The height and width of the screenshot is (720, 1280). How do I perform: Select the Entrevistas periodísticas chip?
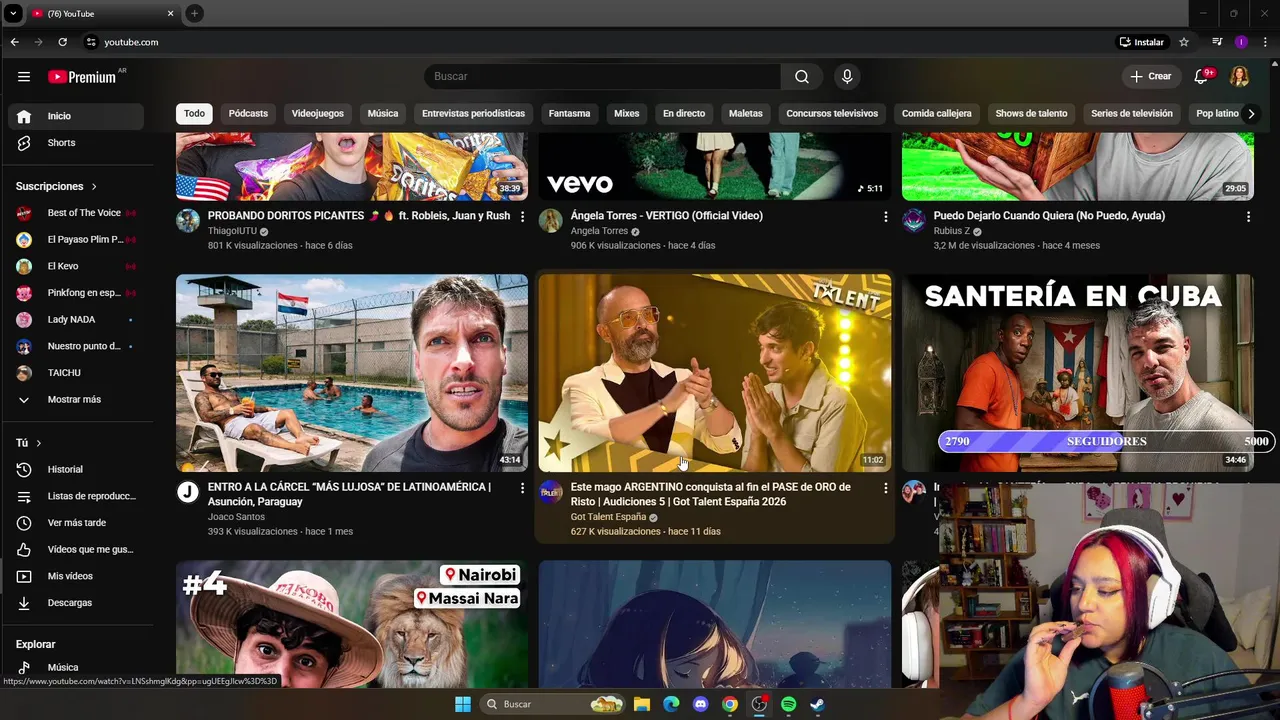coord(473,114)
